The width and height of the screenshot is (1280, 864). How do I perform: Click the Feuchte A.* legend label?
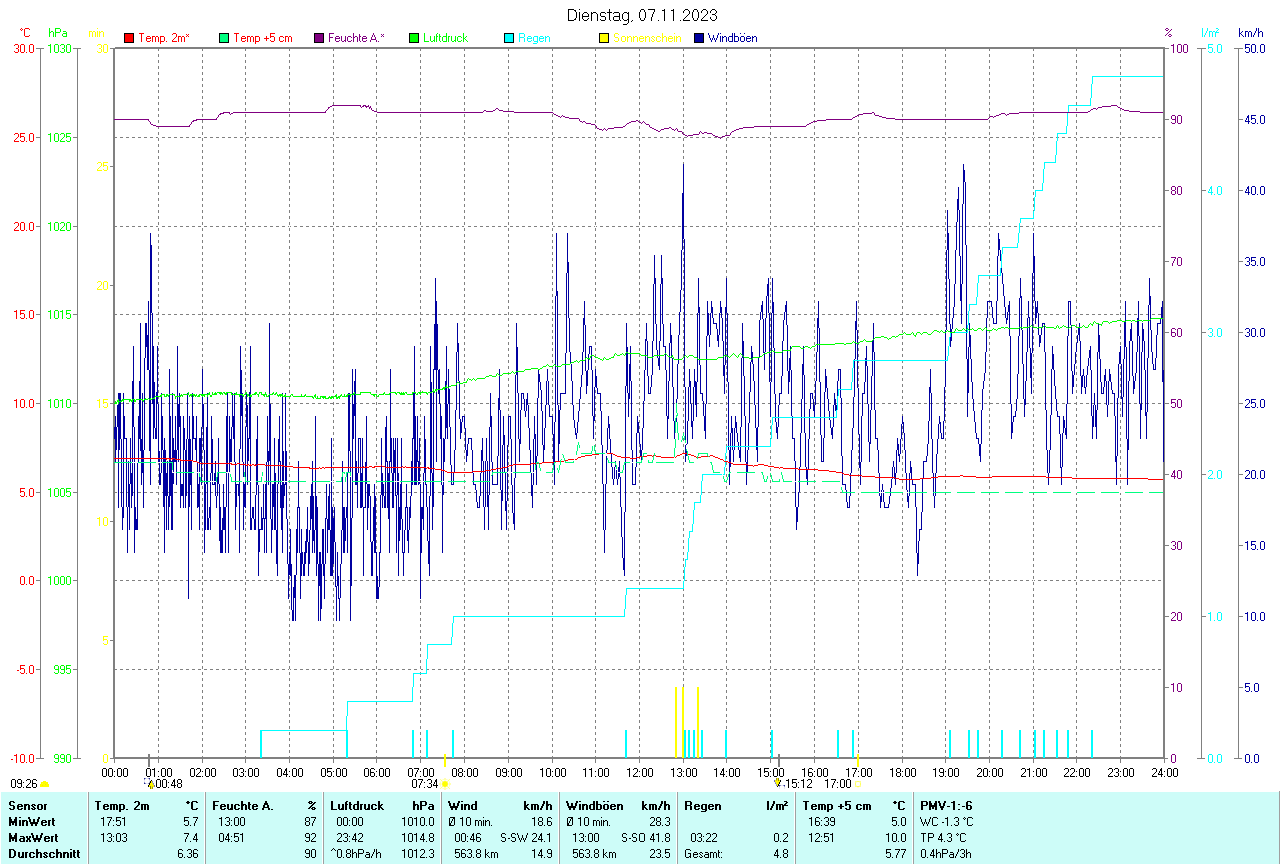point(356,38)
